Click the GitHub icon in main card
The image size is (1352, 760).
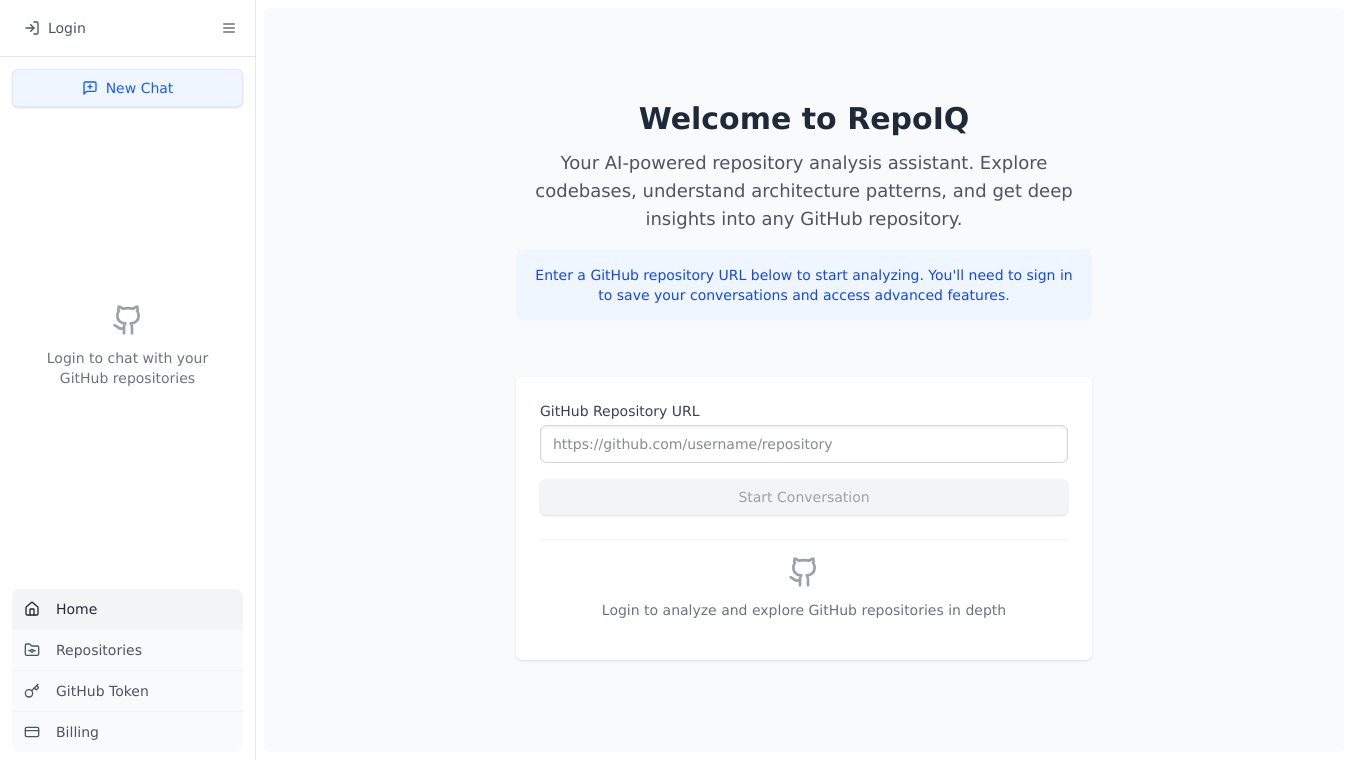tap(803, 572)
